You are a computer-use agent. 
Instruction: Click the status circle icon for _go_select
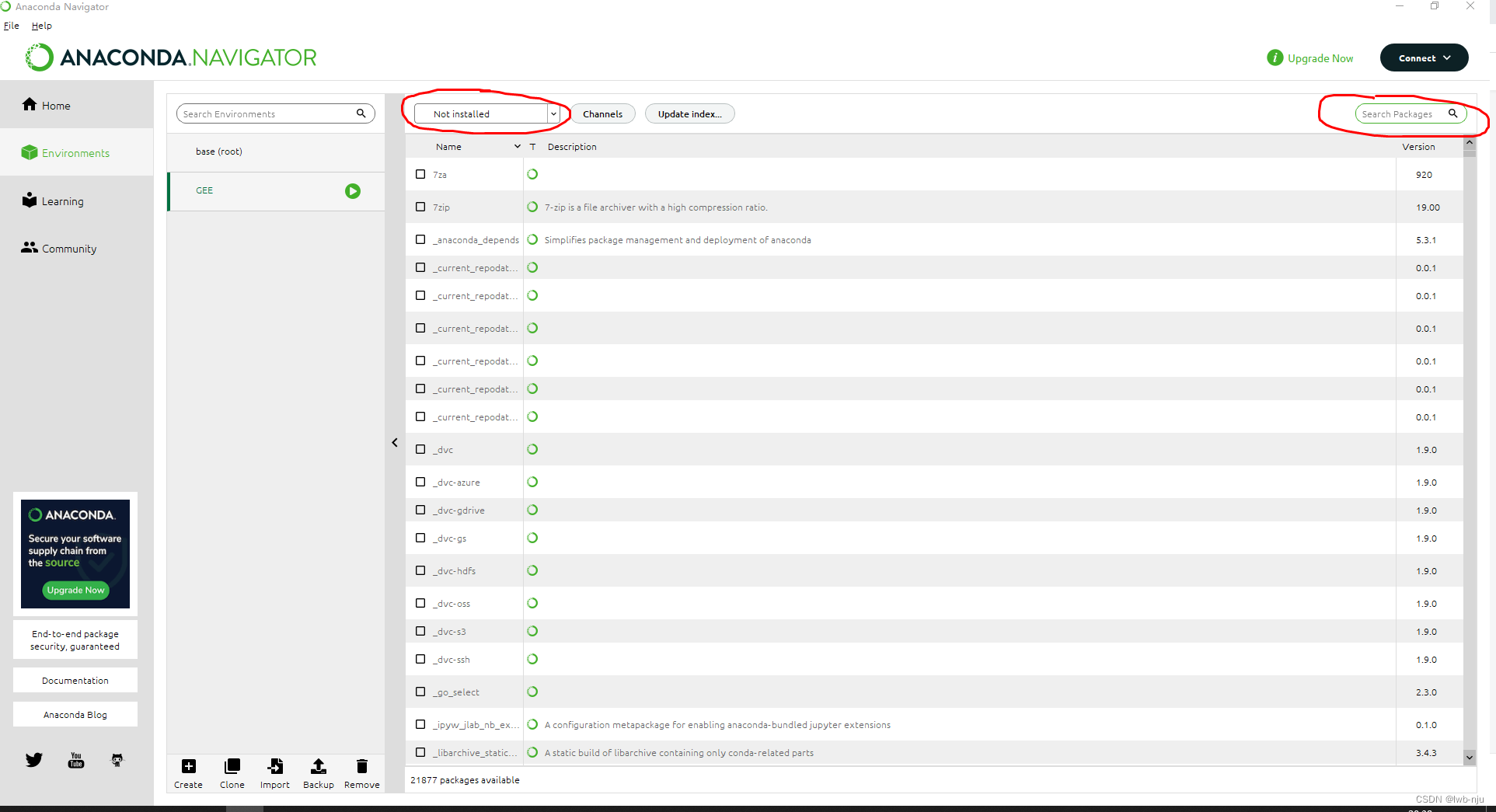(x=532, y=692)
